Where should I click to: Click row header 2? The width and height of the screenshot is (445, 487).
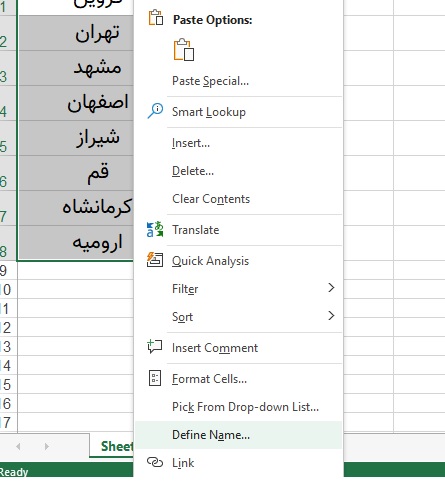point(8,33)
